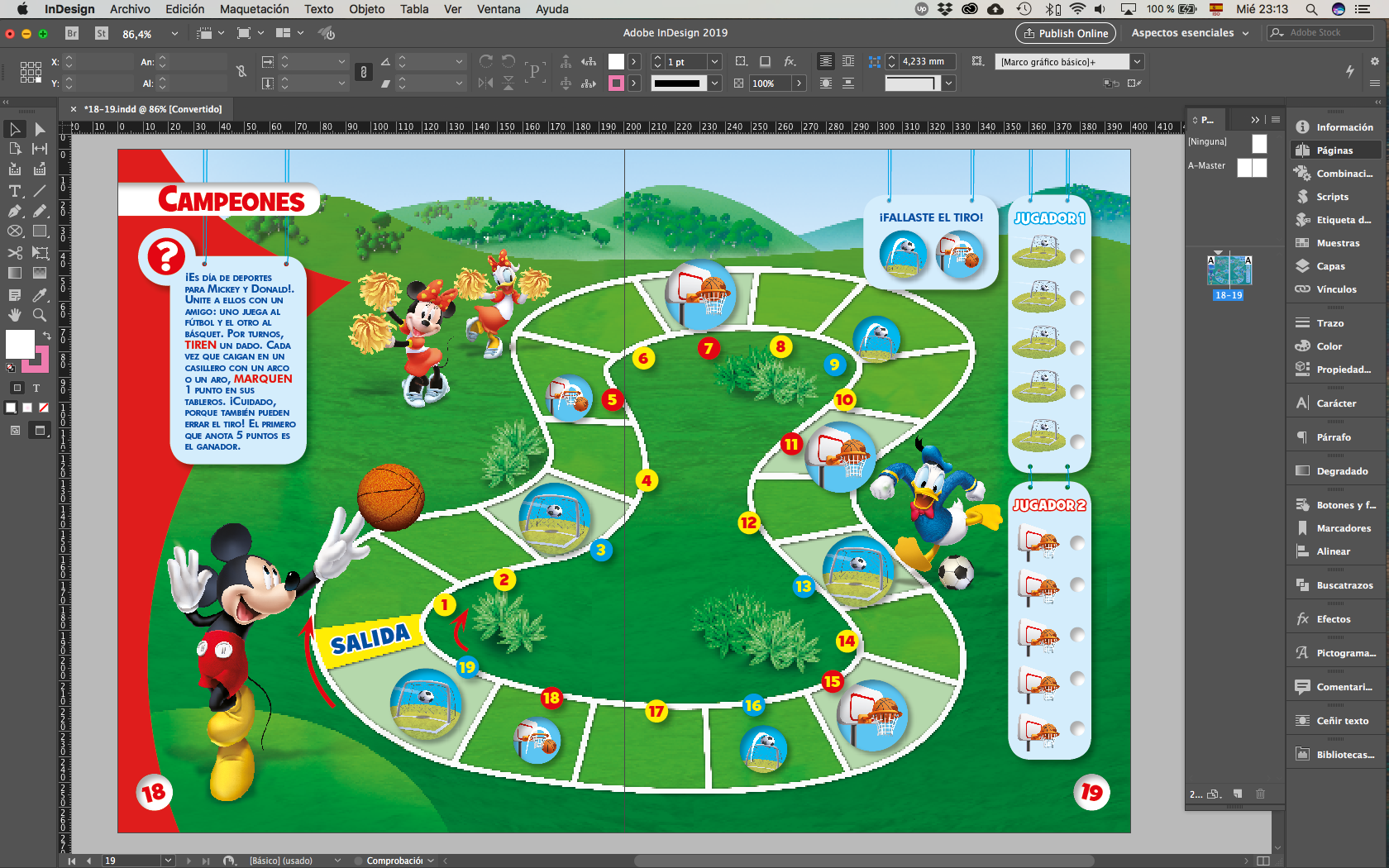Click the flip horizontal icon
The height and width of the screenshot is (868, 1389).
pos(486,83)
